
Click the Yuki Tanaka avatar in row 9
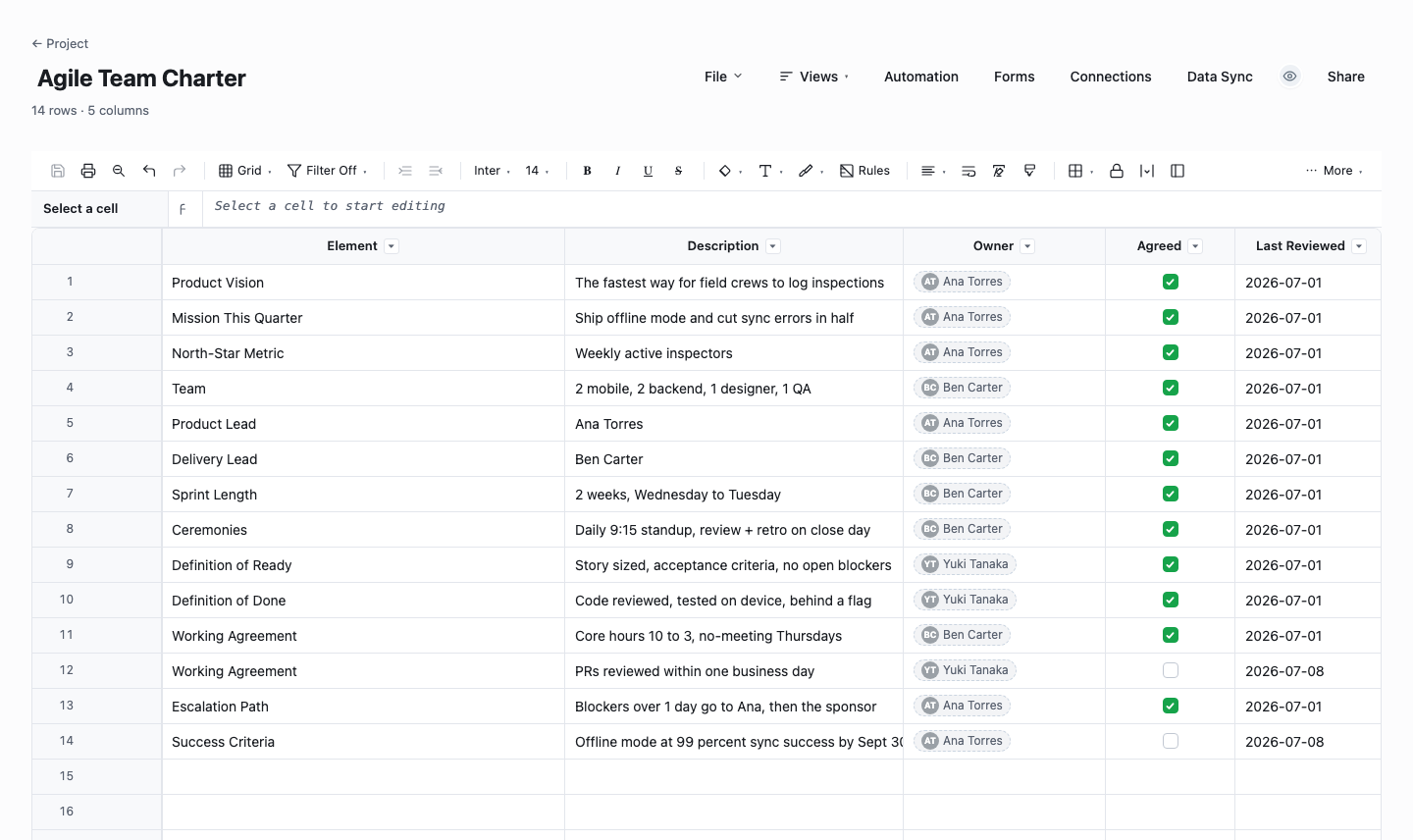click(x=930, y=564)
